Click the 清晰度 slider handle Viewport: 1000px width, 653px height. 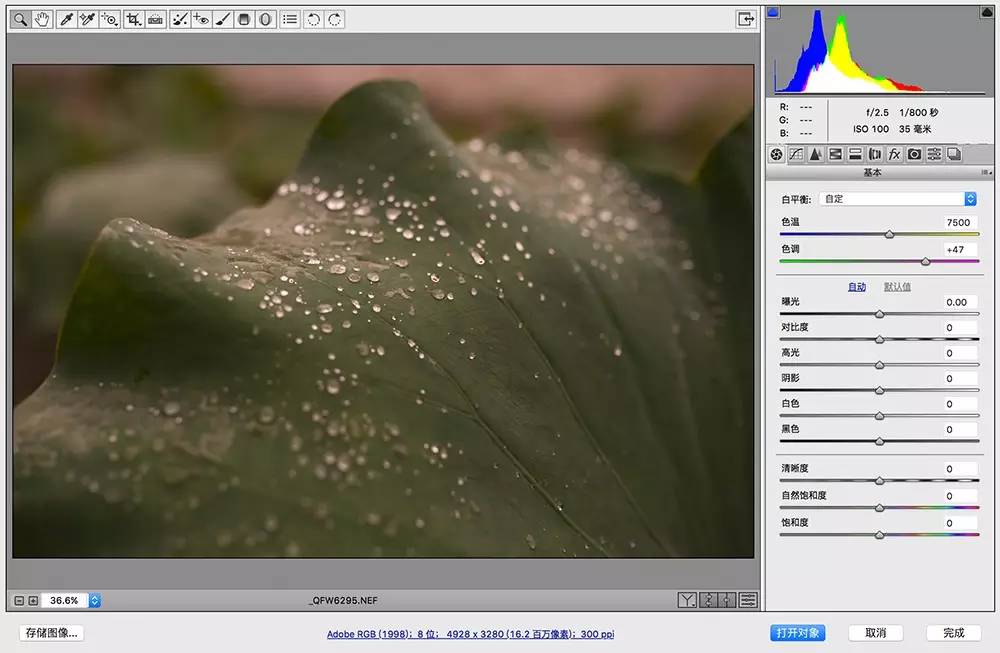click(x=879, y=481)
